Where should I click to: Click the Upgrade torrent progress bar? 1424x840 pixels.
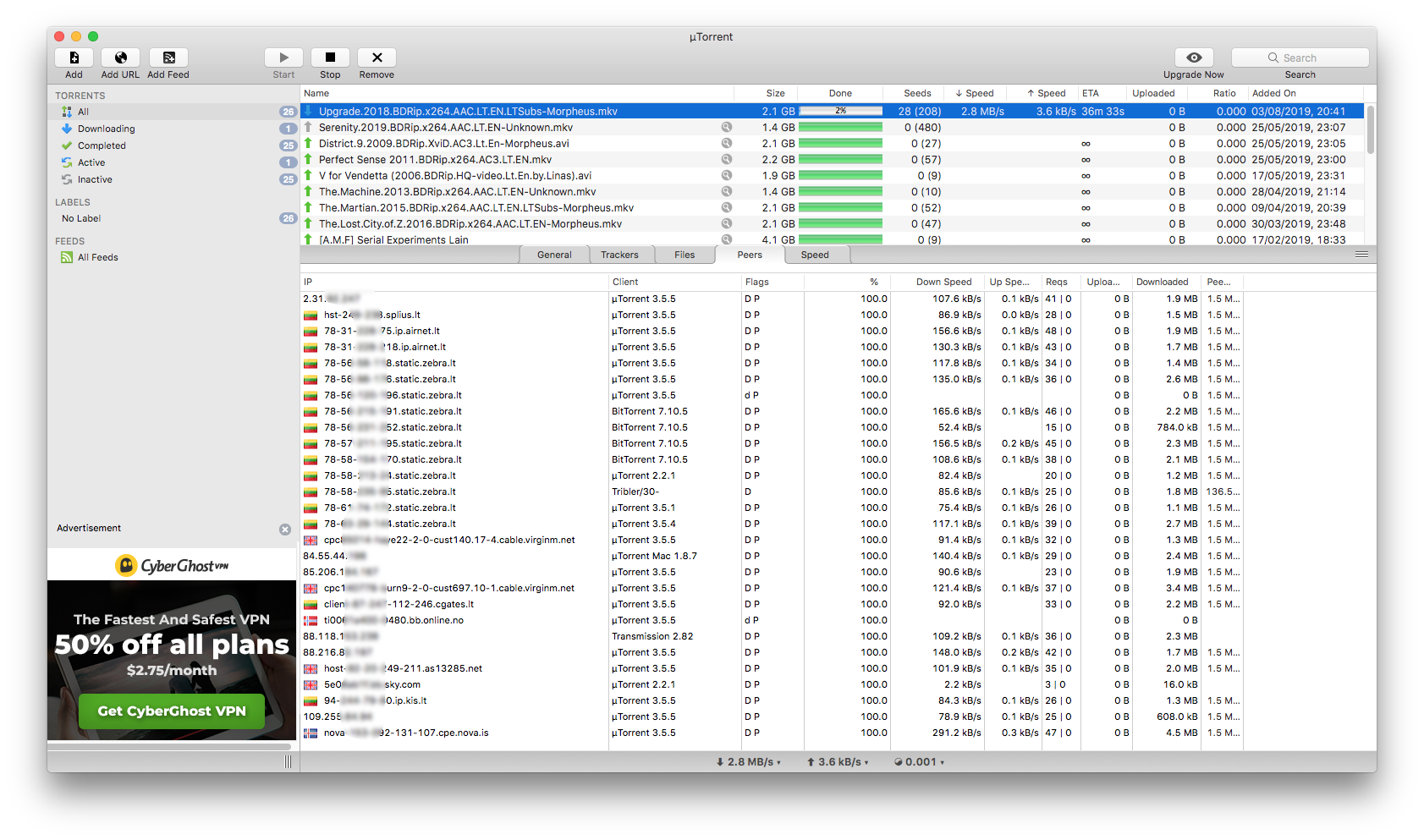[840, 112]
